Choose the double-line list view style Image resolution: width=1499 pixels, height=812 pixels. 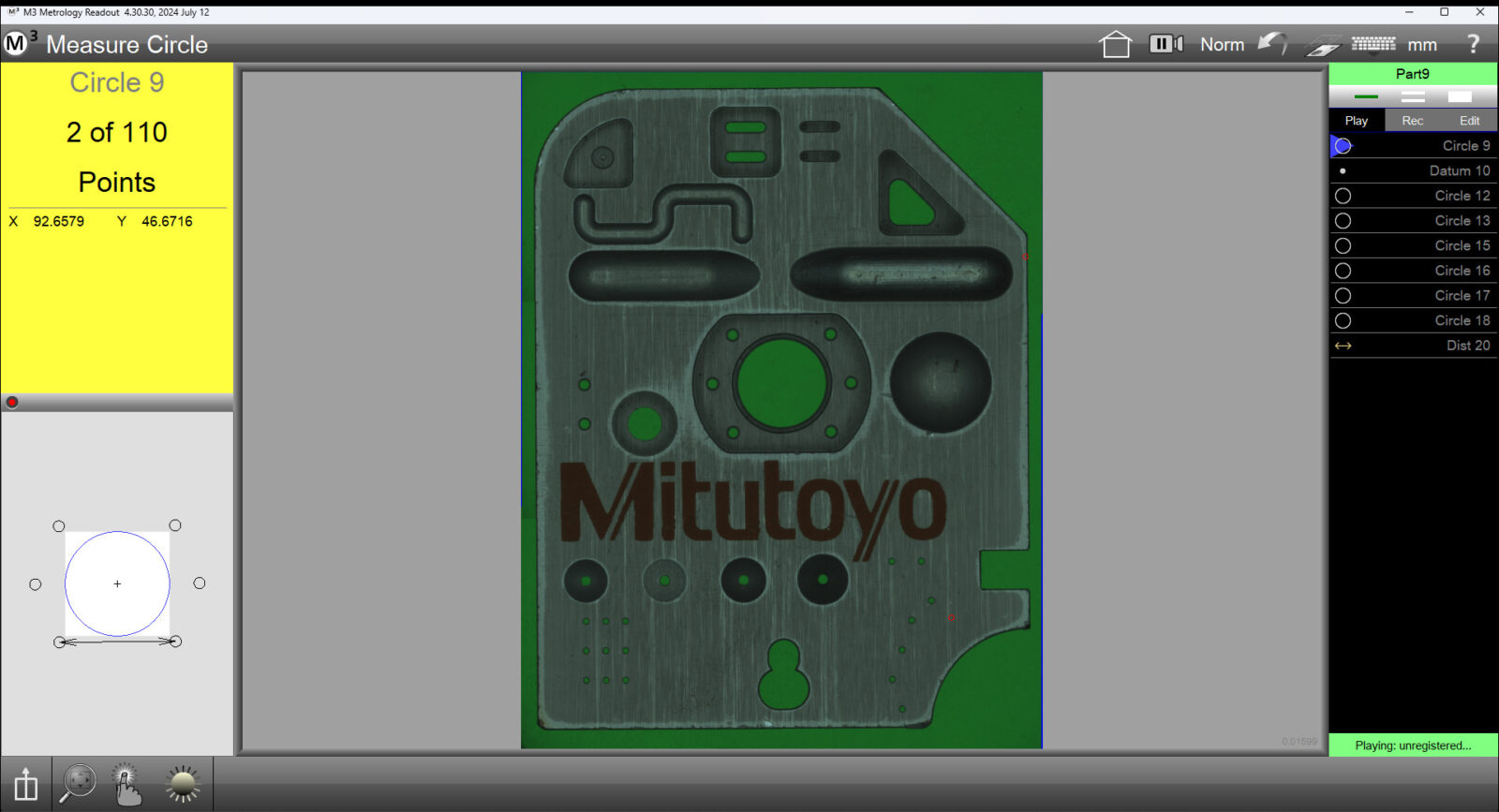(x=1413, y=96)
